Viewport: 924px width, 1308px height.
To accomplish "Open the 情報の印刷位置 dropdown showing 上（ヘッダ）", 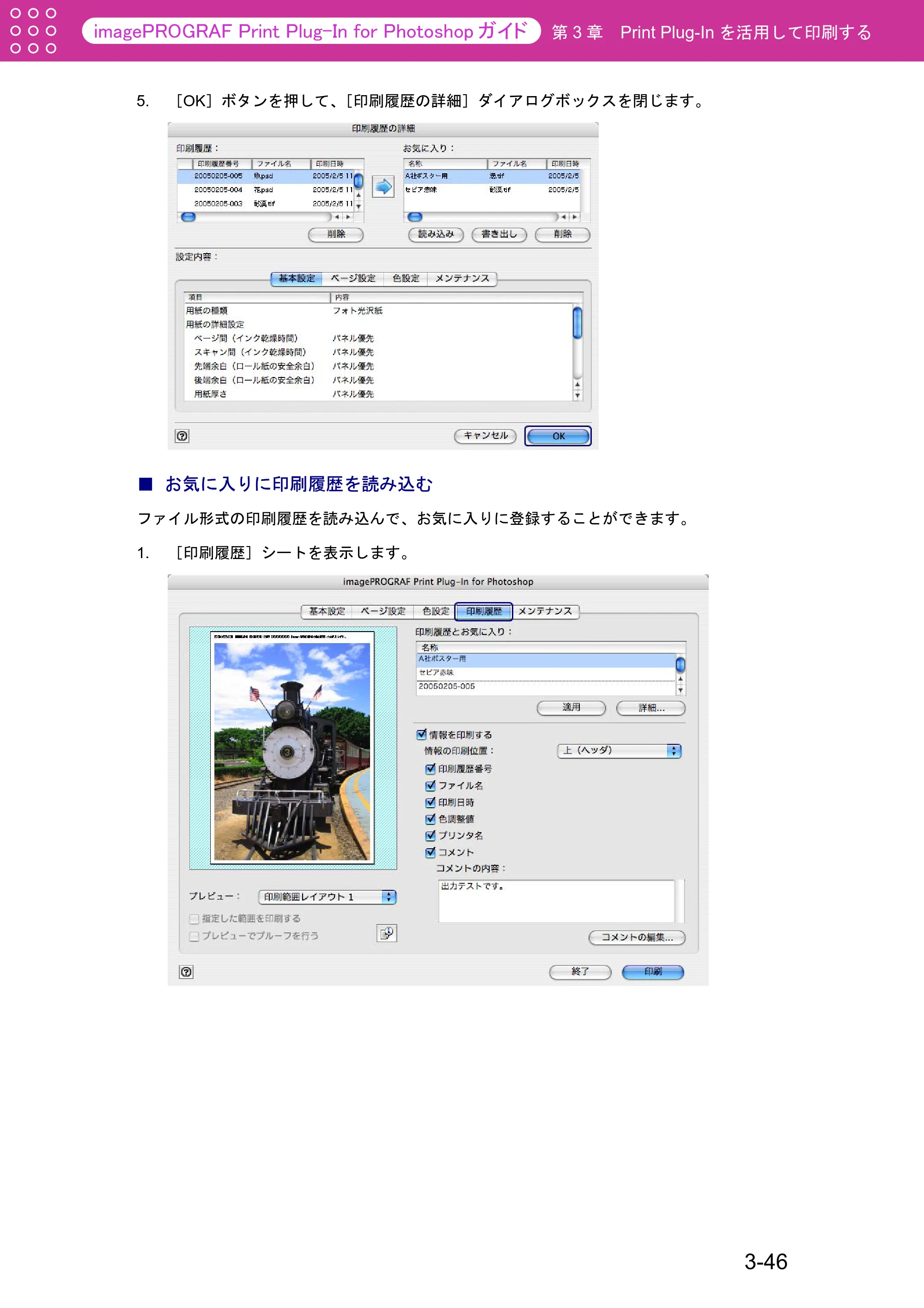I will click(619, 751).
